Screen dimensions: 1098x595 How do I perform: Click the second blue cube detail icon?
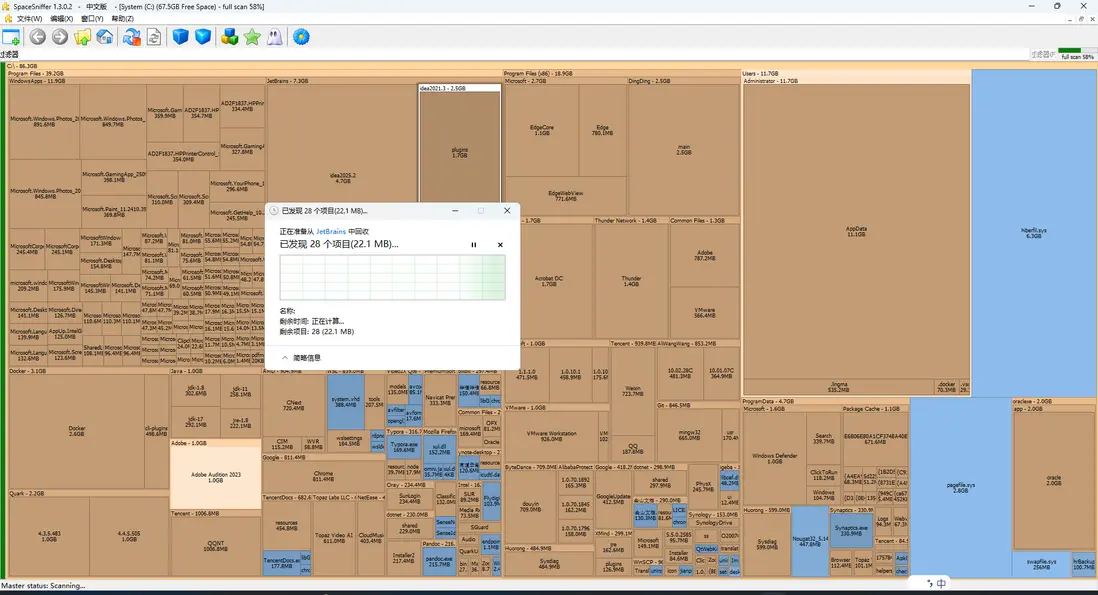(x=203, y=37)
